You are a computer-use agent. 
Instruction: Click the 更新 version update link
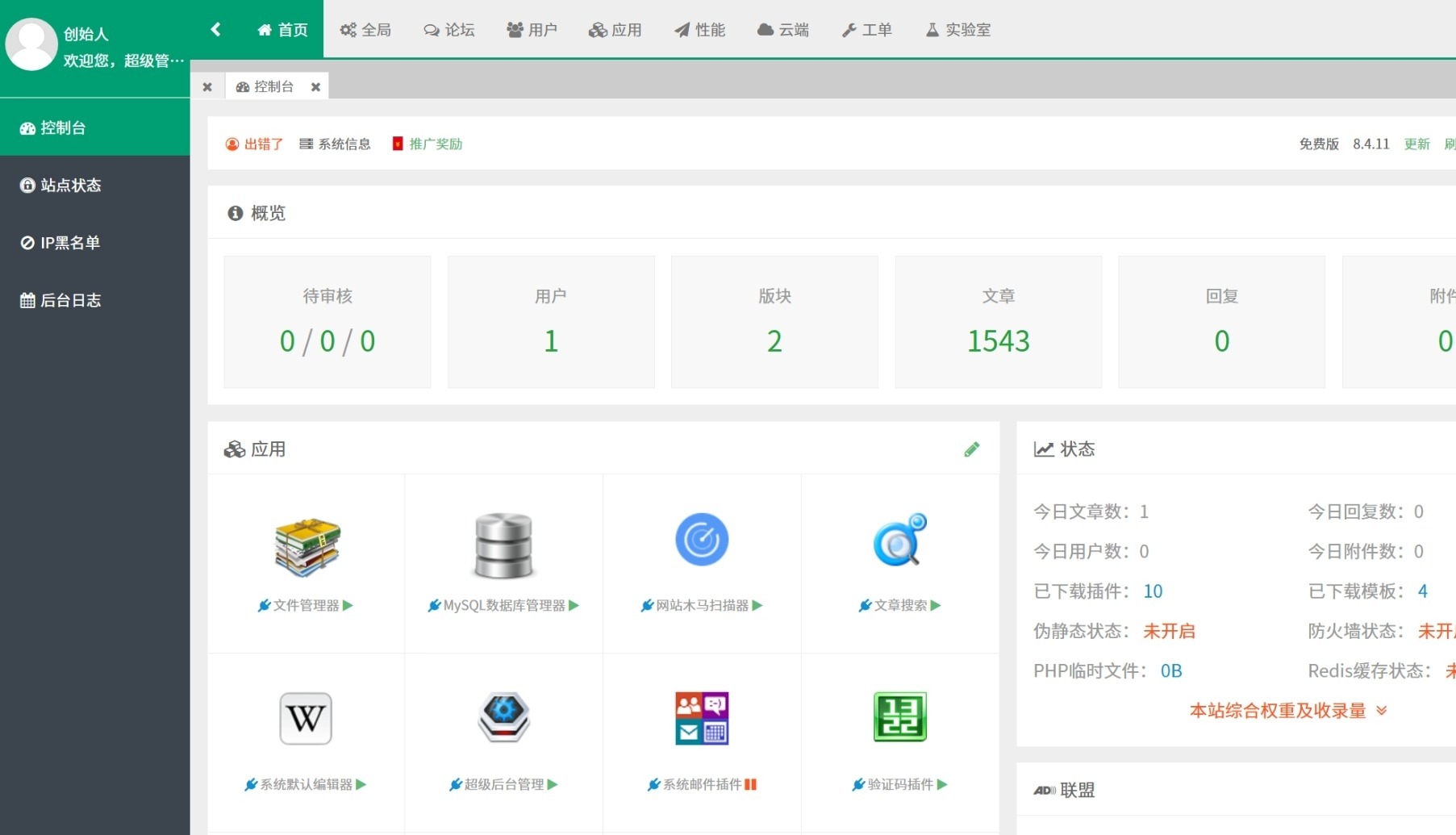pos(1416,144)
